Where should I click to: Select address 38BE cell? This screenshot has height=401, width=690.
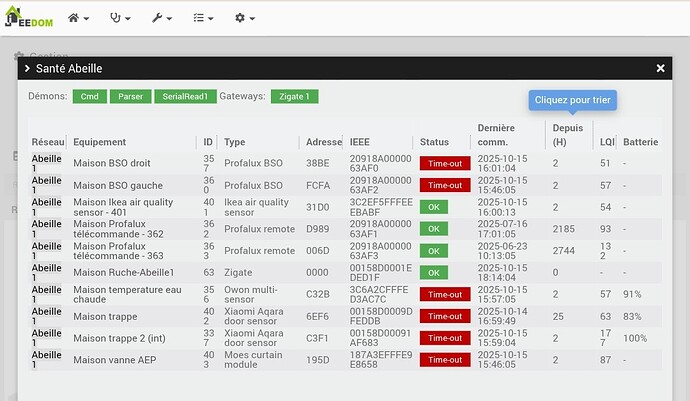pos(318,163)
